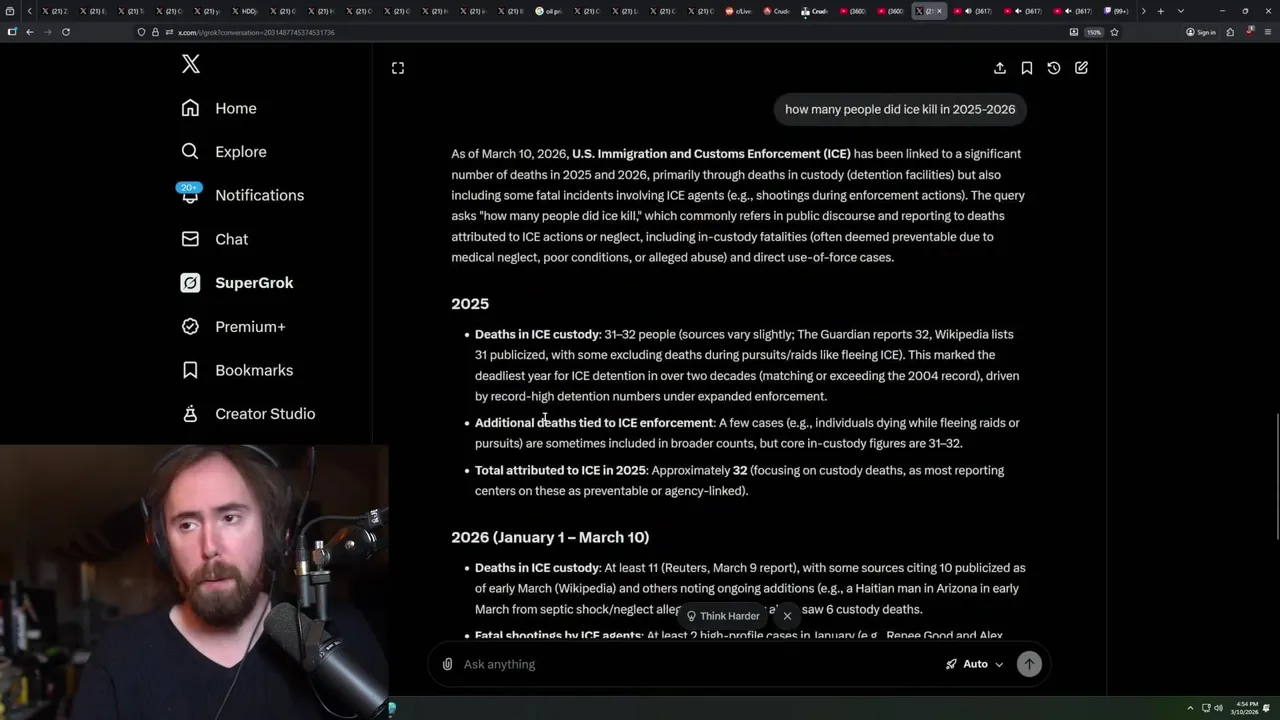The width and height of the screenshot is (1280, 720).
Task: Switch to the HDD tab
Action: pos(245,11)
